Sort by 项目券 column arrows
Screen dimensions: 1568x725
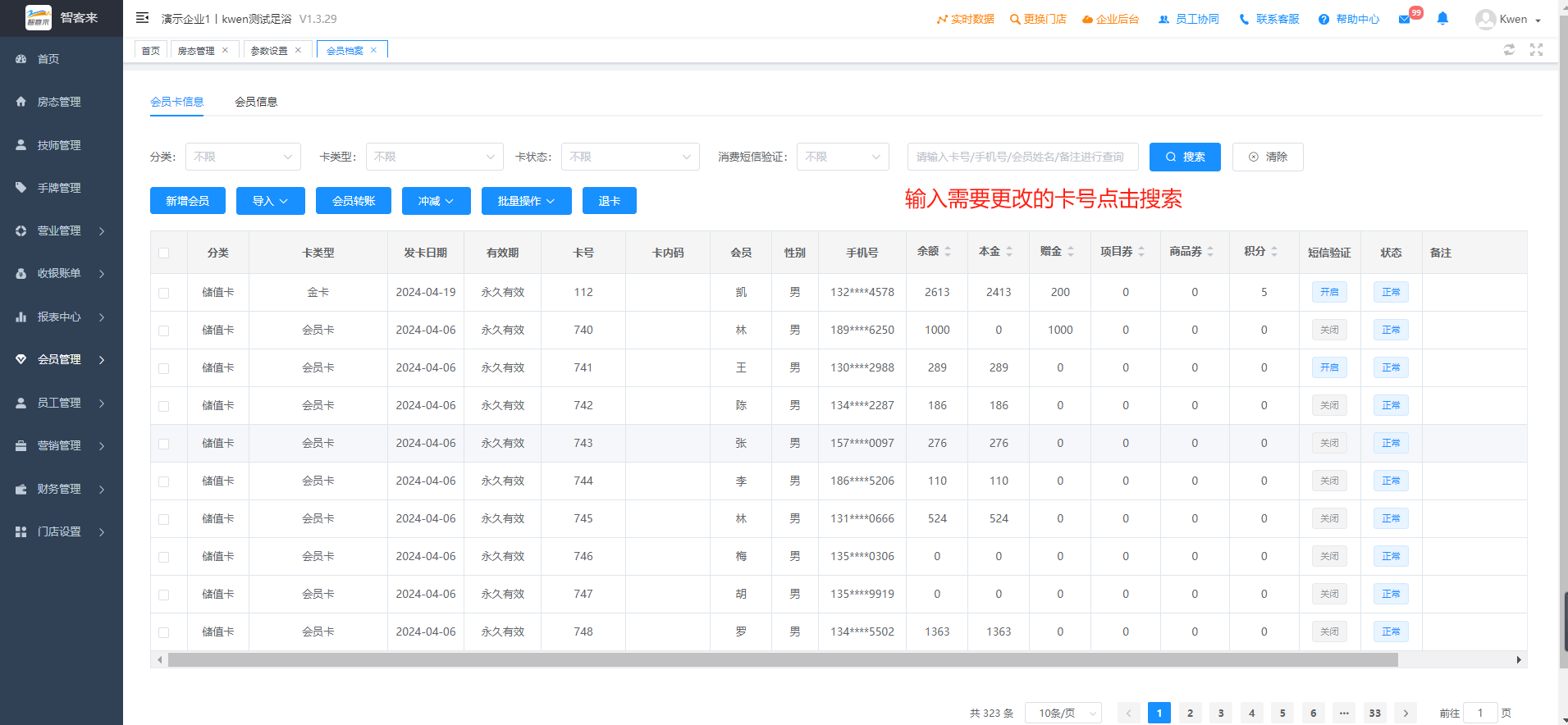tap(1141, 252)
